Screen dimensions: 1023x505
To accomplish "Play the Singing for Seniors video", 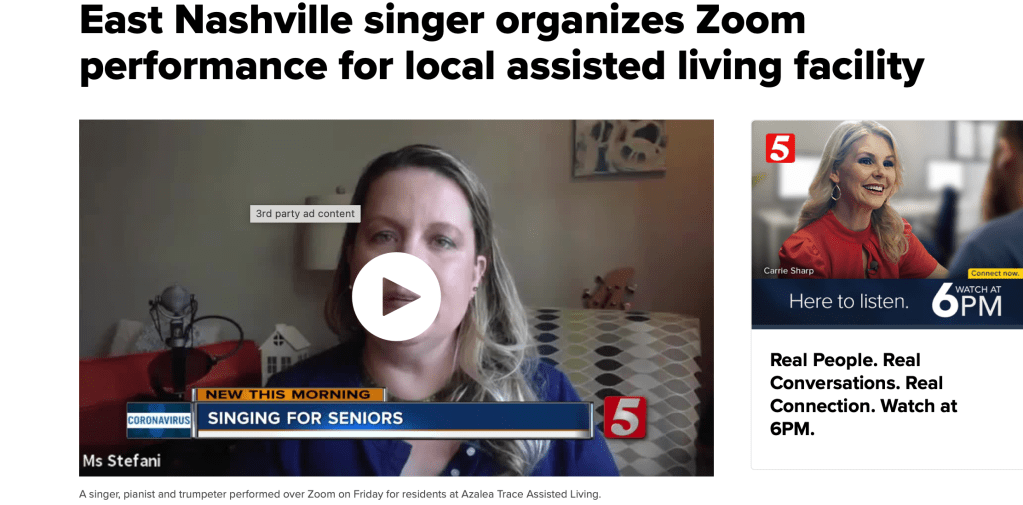I will click(x=396, y=296).
